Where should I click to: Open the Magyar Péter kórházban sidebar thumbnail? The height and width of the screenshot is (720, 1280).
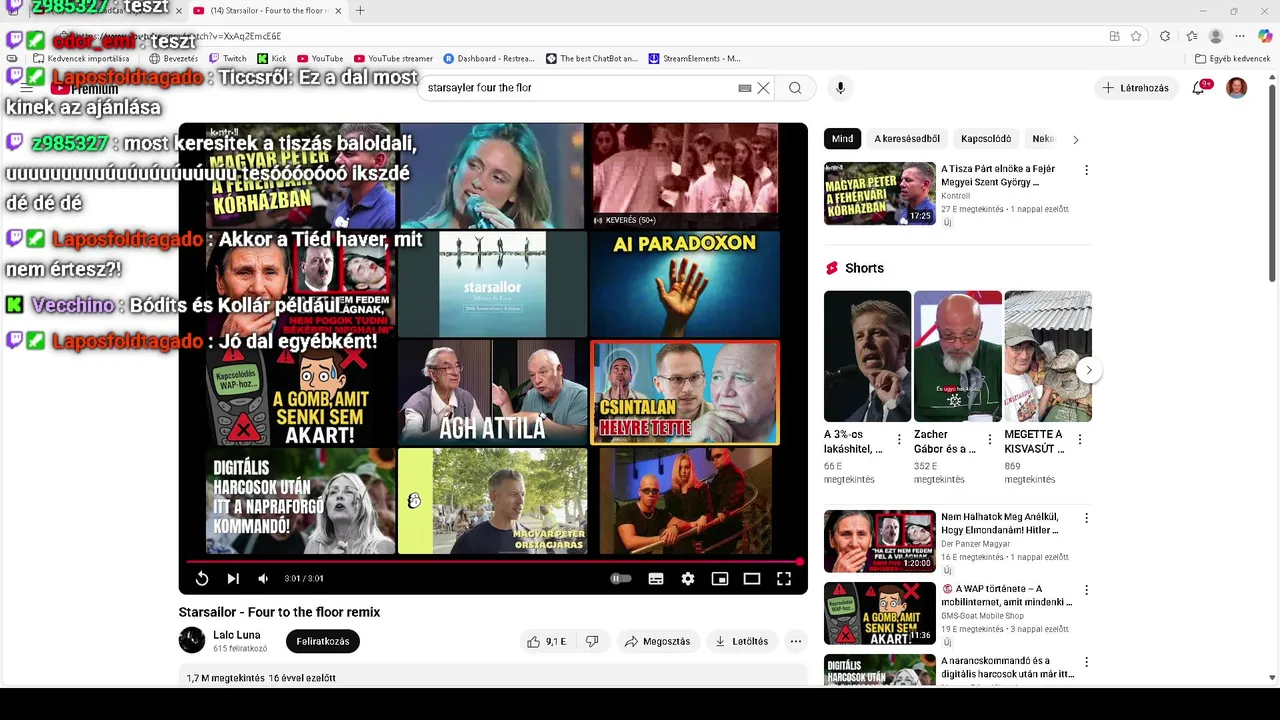coord(880,193)
